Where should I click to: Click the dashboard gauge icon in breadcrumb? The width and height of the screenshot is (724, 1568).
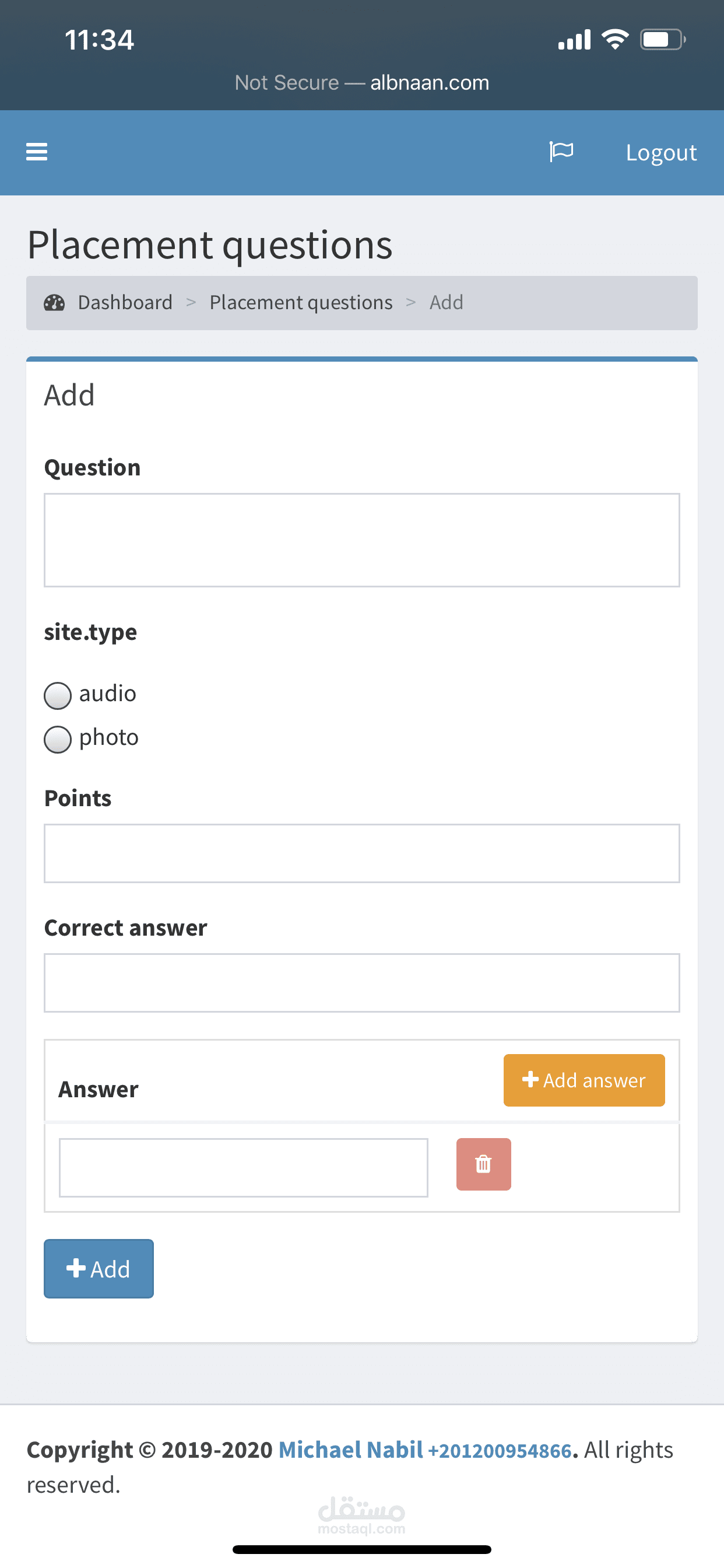coord(54,303)
